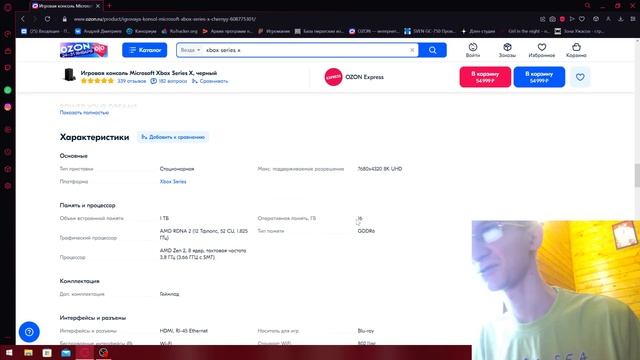
Task: Open the Везде search scope dropdown
Action: click(x=190, y=50)
